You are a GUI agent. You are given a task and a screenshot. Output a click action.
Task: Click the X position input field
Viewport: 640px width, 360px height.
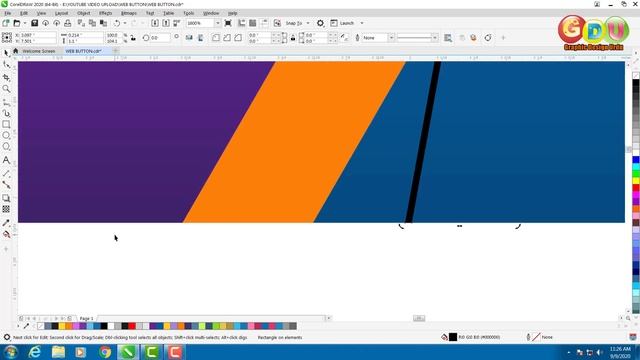point(37,36)
